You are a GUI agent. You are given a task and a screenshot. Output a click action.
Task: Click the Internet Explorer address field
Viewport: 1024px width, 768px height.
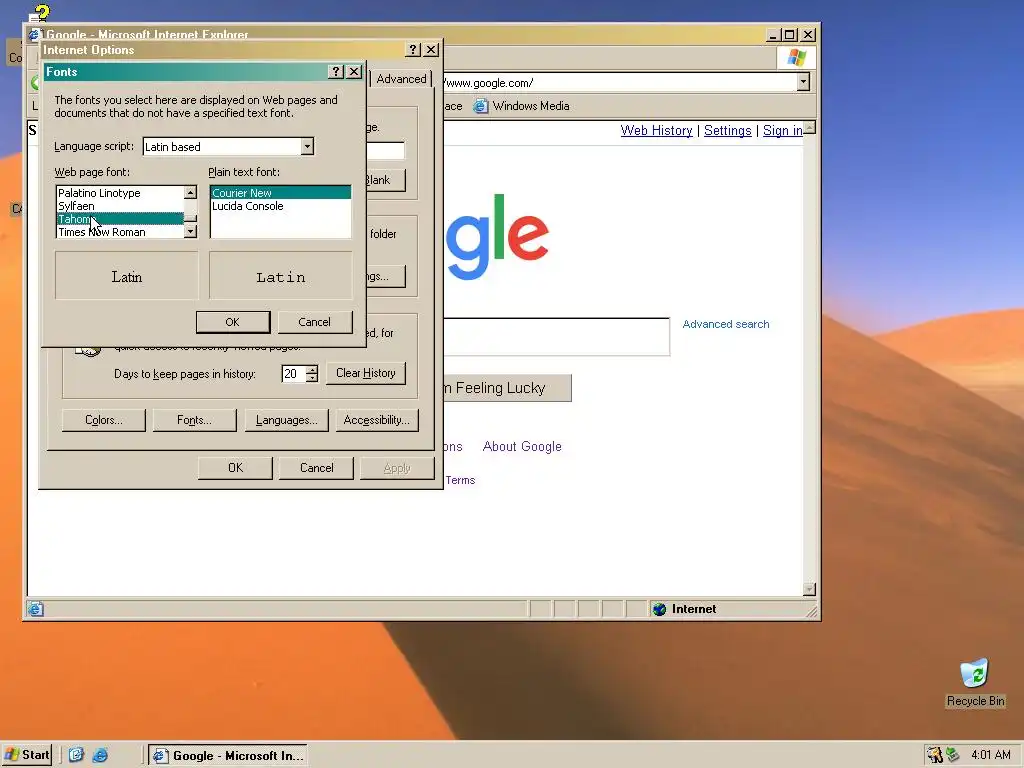pos(619,82)
